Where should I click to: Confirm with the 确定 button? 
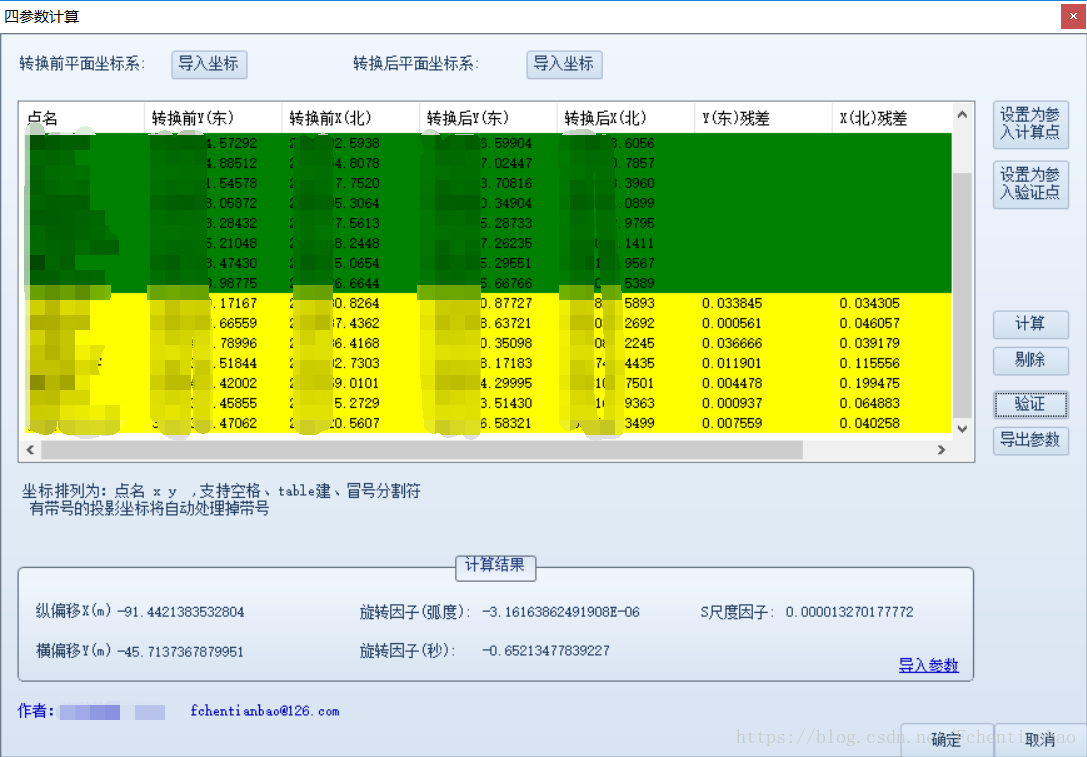click(x=946, y=740)
